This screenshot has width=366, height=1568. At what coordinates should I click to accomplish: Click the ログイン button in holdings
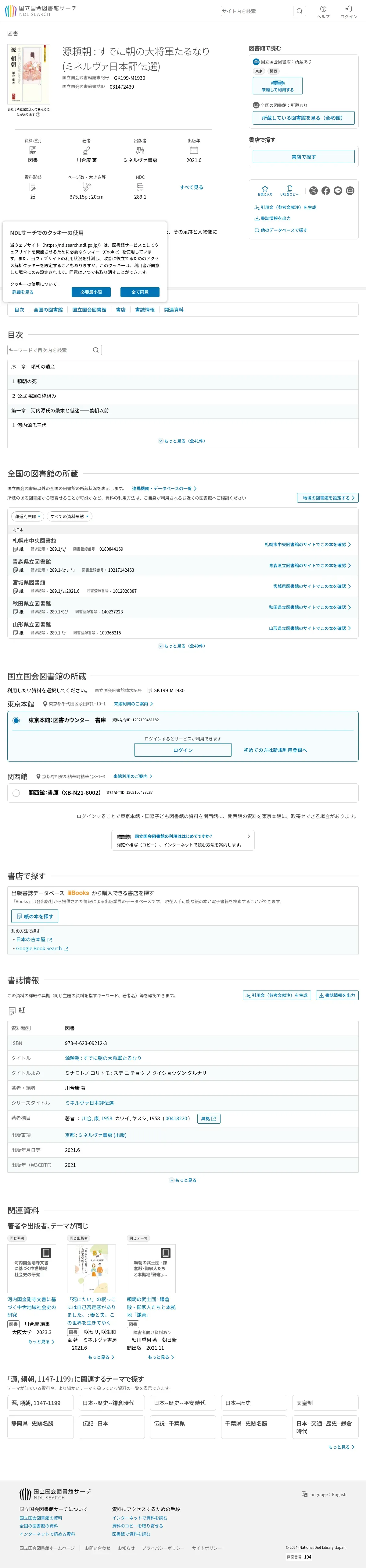coord(183,750)
